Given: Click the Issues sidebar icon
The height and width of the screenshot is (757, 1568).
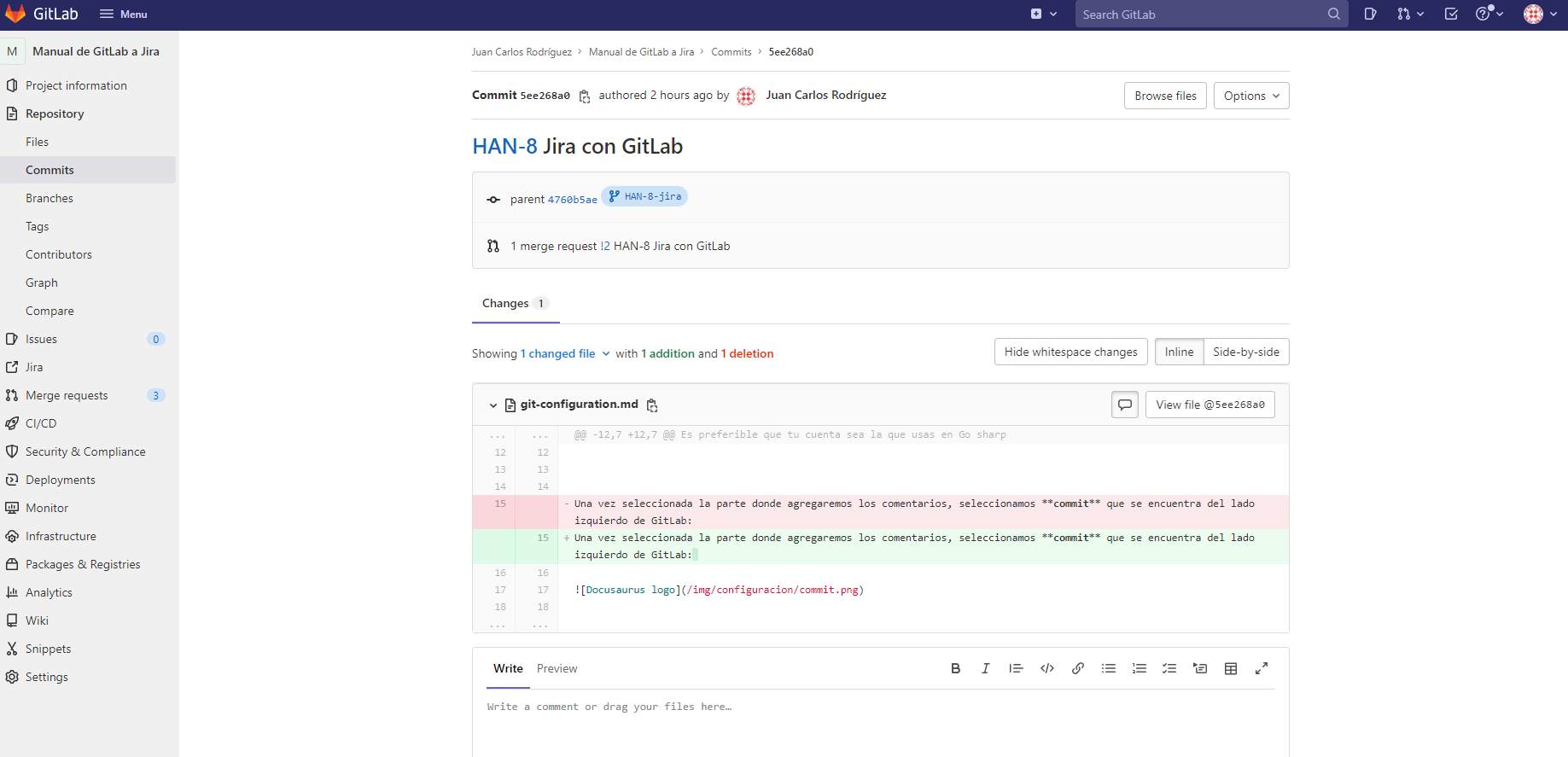Looking at the screenshot, I should (12, 339).
